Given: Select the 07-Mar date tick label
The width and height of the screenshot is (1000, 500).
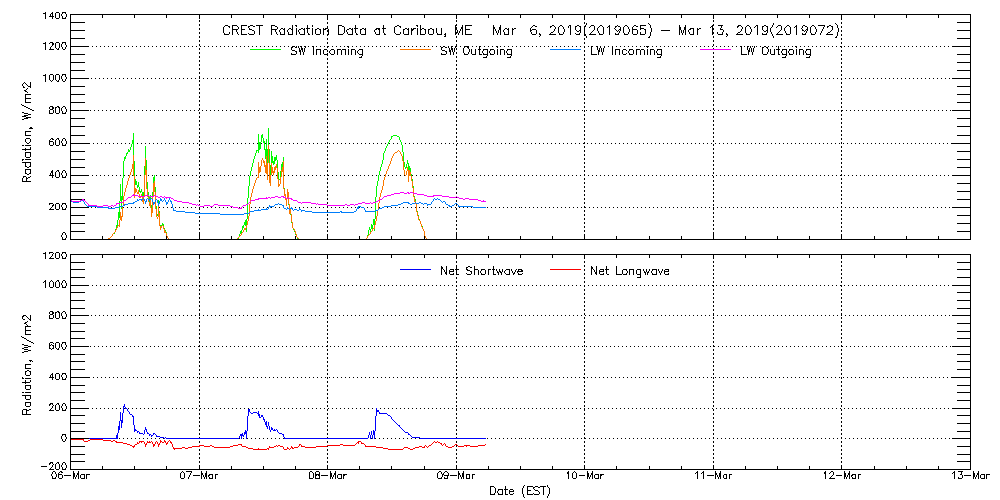Looking at the screenshot, I should 200,476.
